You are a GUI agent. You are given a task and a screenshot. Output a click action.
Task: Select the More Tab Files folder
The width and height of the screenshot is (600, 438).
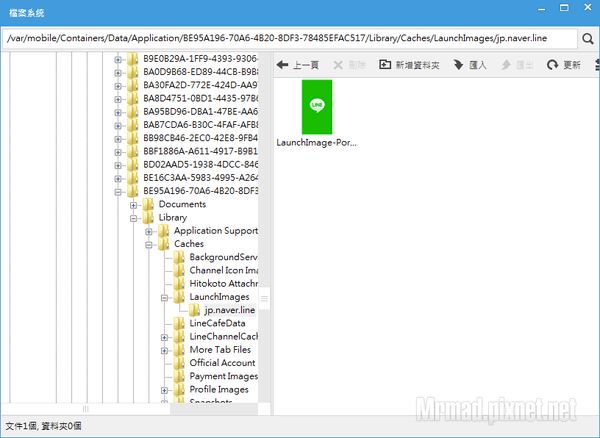coord(220,350)
